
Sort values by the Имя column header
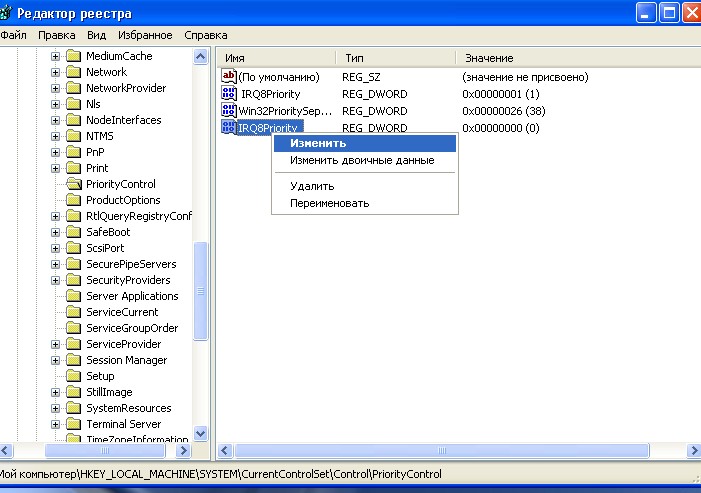point(276,58)
